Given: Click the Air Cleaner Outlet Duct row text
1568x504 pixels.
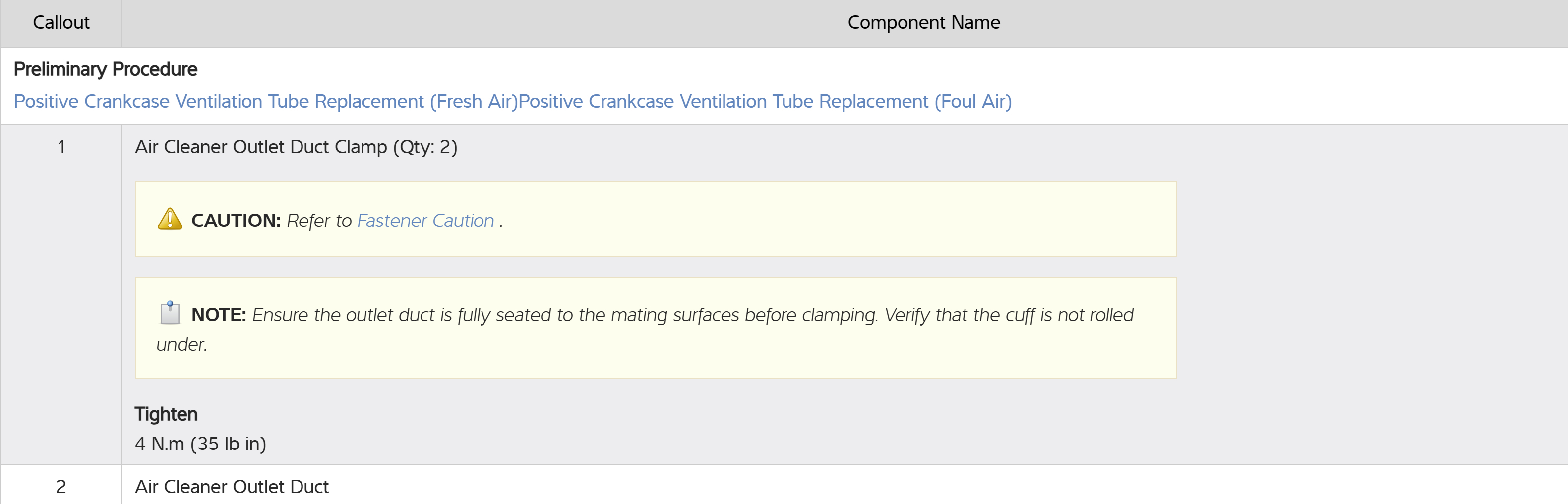Looking at the screenshot, I should [231, 486].
